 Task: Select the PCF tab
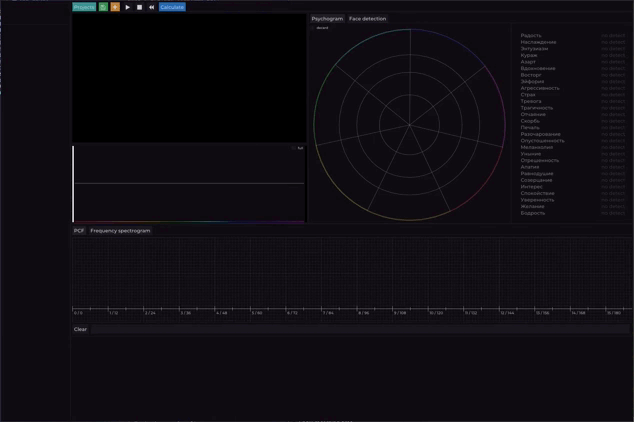(79, 231)
